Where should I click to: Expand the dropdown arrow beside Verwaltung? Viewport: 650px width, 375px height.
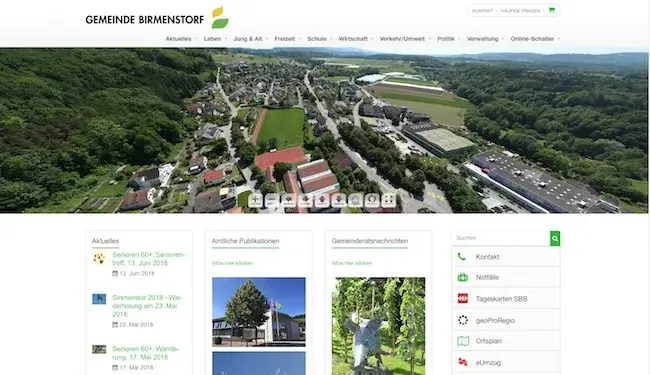pyautogui.click(x=503, y=39)
